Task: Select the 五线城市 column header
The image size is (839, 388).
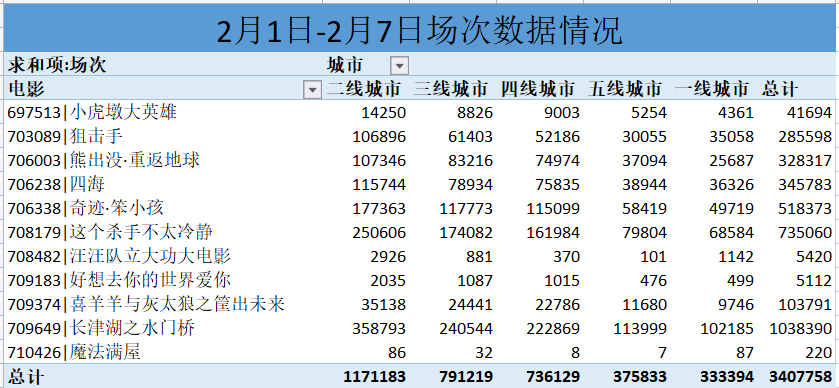Action: coord(624,89)
